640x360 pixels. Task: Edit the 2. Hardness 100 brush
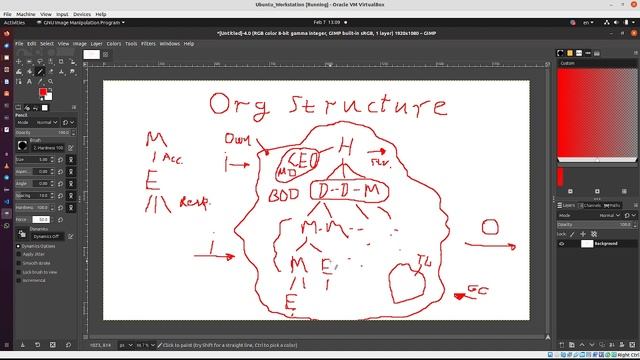coord(71,148)
